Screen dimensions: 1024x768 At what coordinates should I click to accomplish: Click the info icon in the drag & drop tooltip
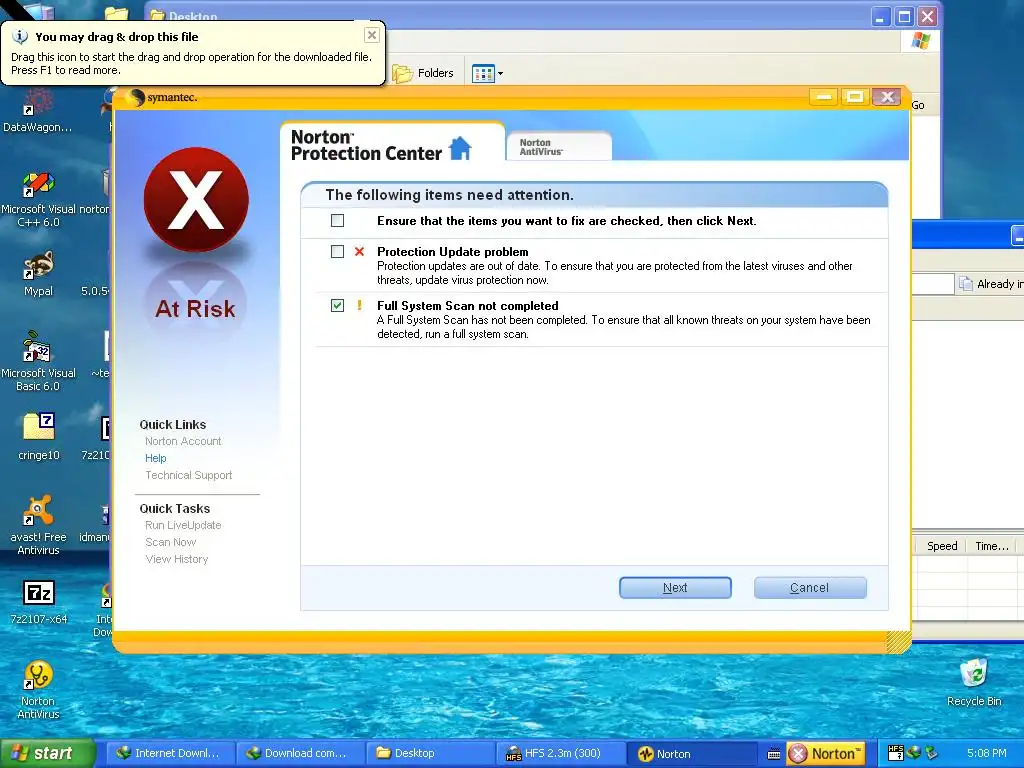coord(20,37)
